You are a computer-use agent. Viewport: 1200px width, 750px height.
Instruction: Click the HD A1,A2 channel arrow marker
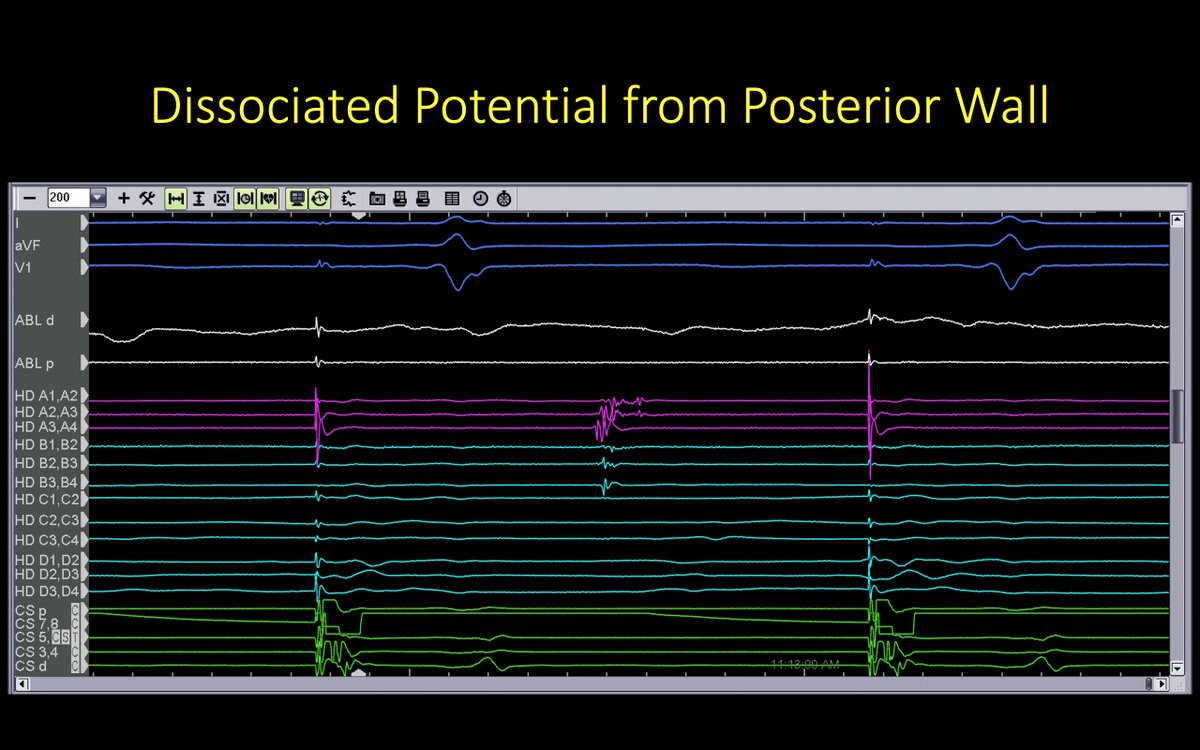point(84,396)
